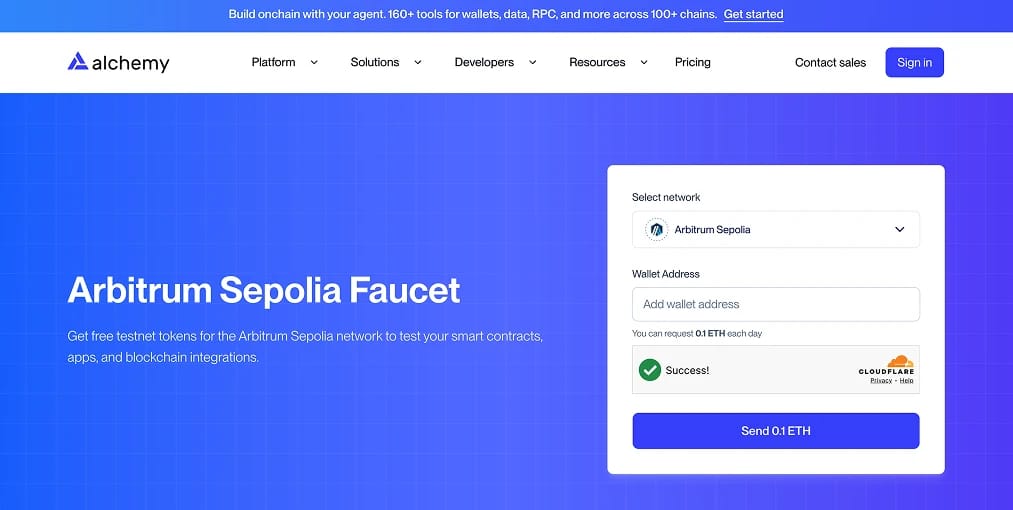Screen dimensions: 1013x510
Task: Click the green Success checkmark icon
Action: [x=649, y=370]
